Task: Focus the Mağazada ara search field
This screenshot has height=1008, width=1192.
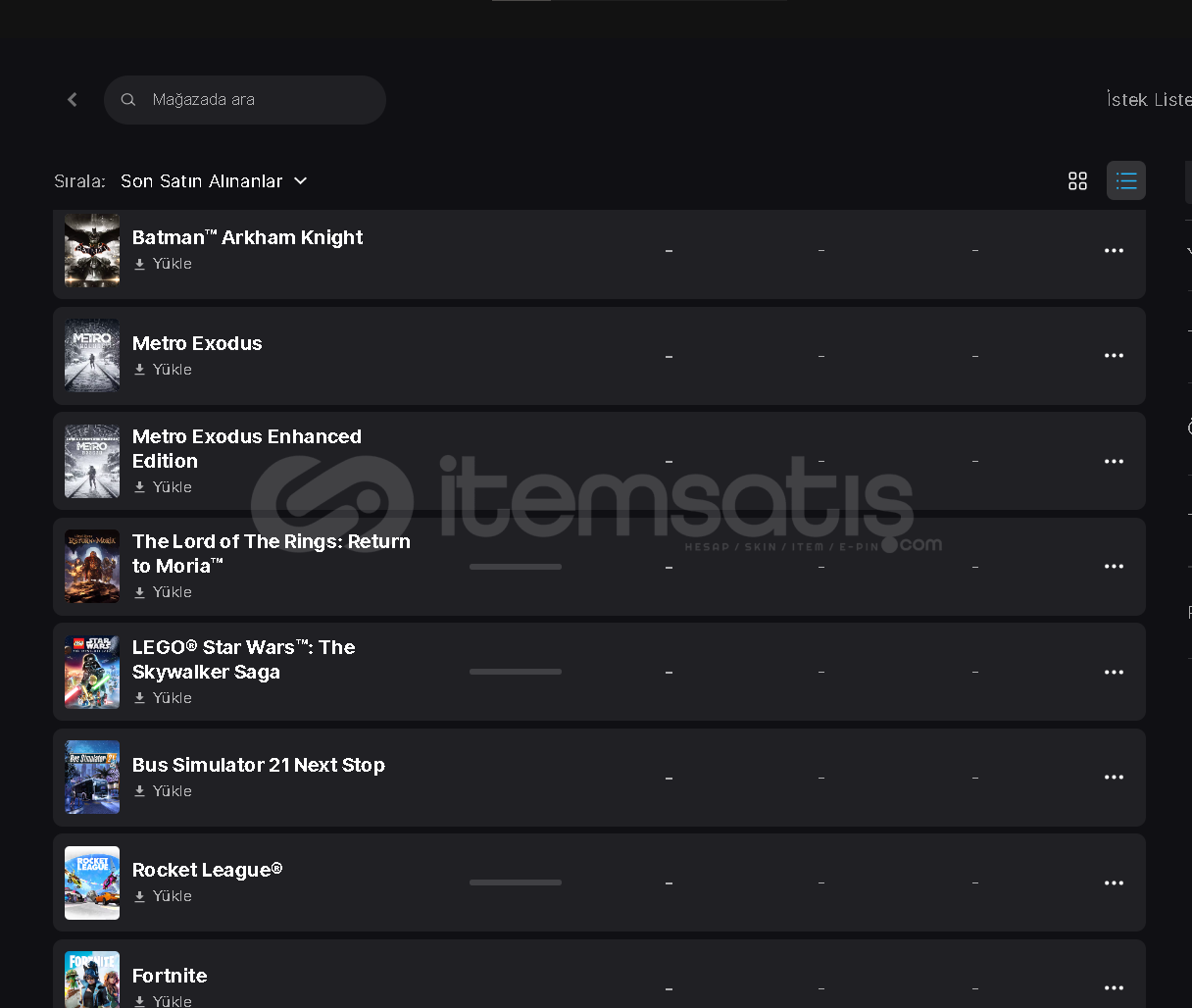Action: (x=245, y=100)
